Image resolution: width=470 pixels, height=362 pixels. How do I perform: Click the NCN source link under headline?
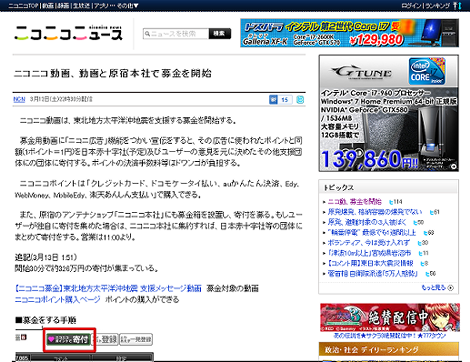(x=19, y=99)
